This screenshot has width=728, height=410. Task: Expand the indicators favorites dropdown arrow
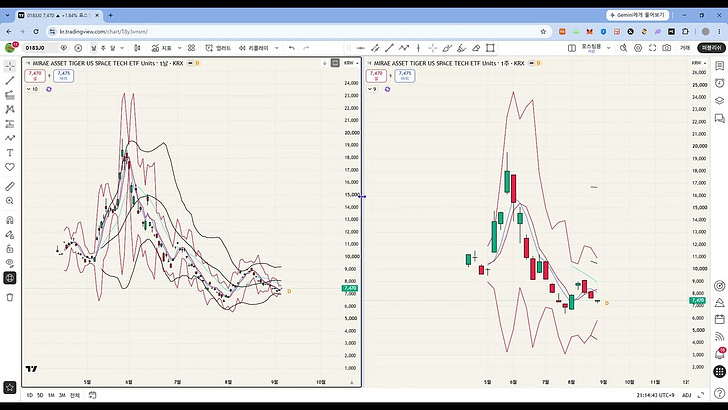click(x=180, y=48)
